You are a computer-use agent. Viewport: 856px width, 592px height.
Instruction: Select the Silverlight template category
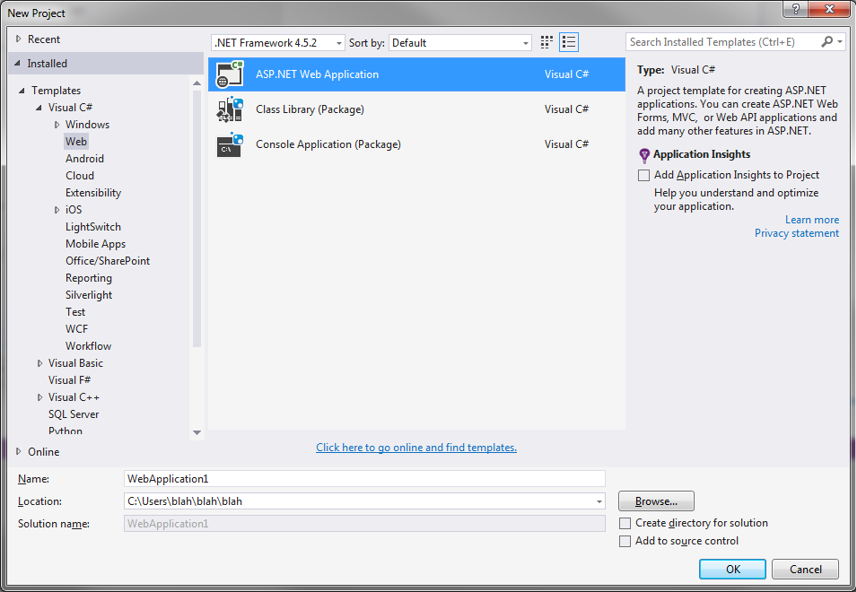click(89, 295)
